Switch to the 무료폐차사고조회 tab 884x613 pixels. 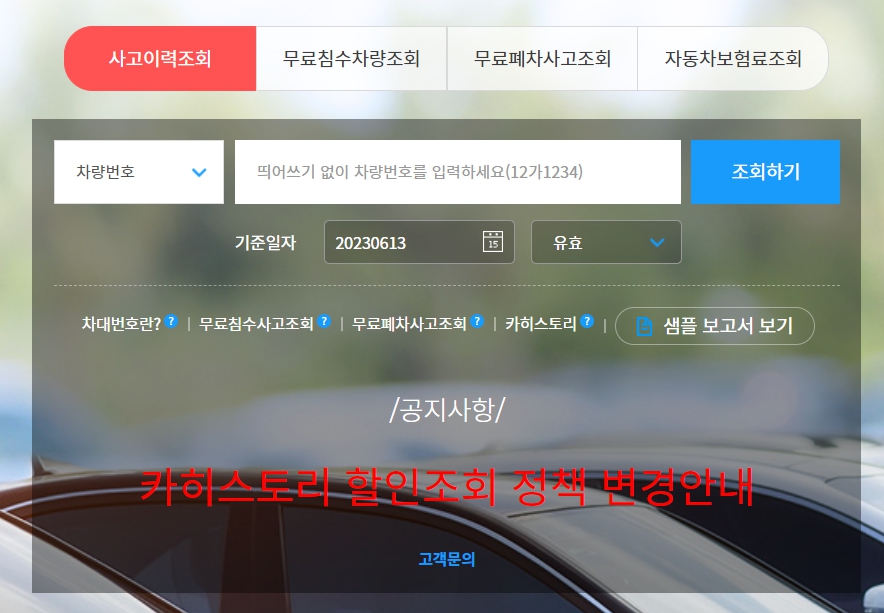[541, 59]
